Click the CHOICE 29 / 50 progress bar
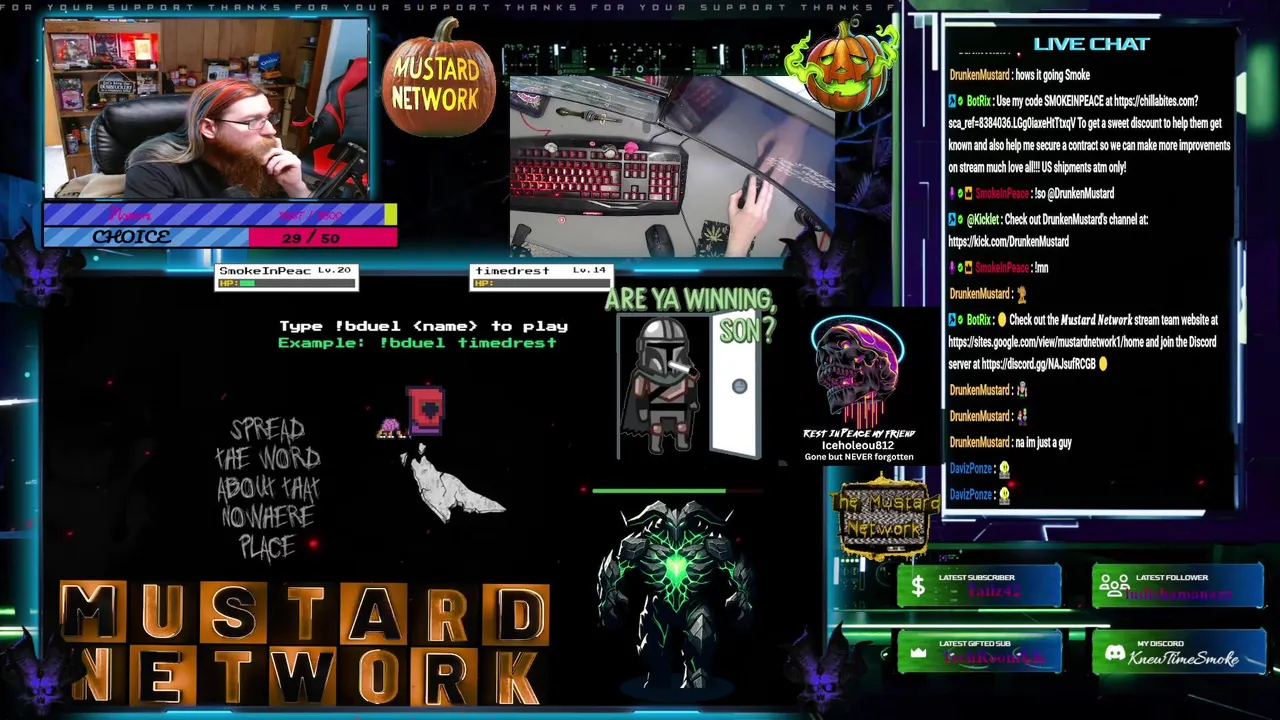The image size is (1280, 720). (220, 237)
